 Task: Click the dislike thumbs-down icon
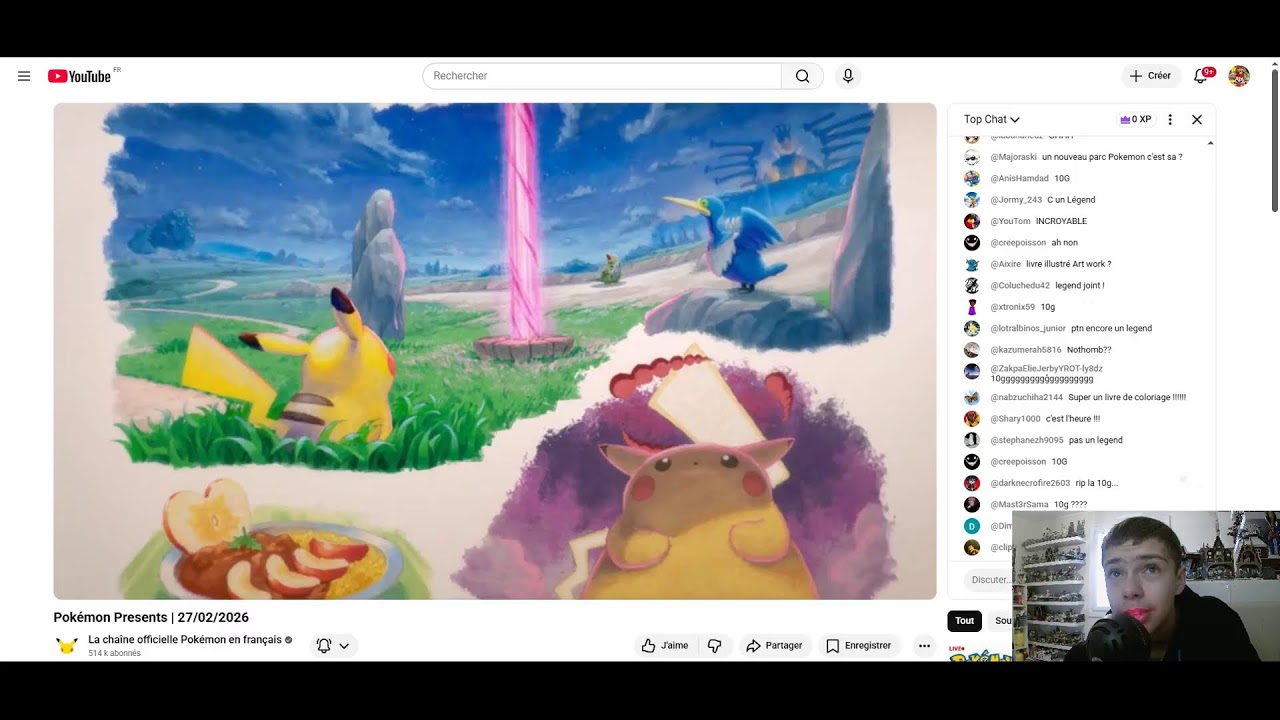(x=714, y=646)
